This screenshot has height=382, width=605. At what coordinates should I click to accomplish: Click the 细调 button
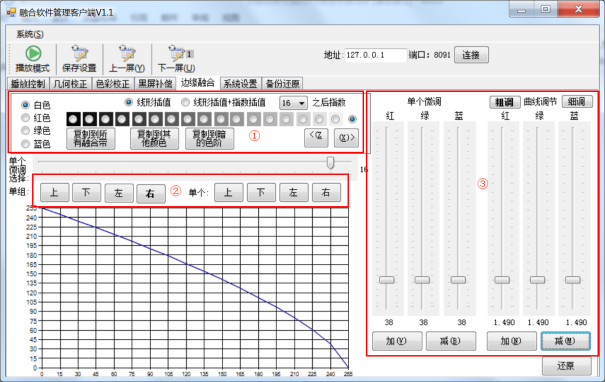point(577,102)
